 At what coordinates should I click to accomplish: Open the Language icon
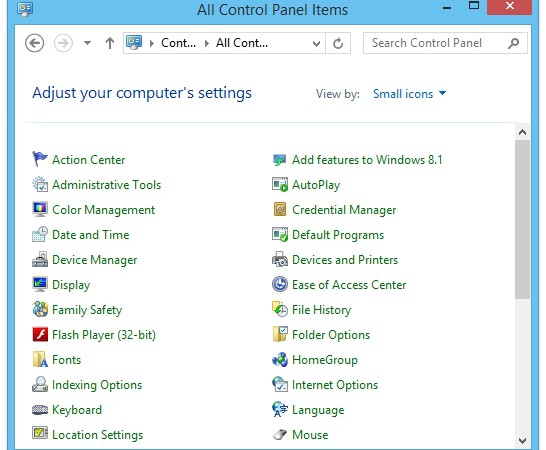pos(280,410)
